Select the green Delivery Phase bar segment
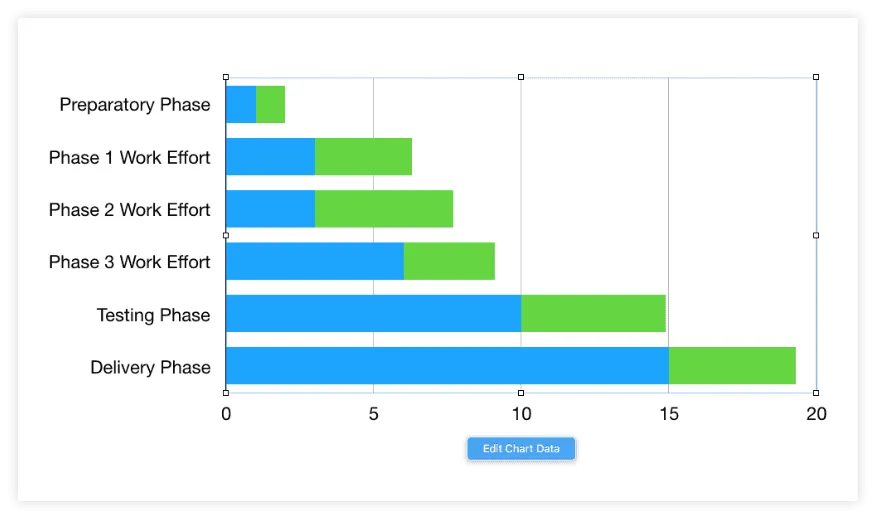876x519 pixels. point(732,366)
